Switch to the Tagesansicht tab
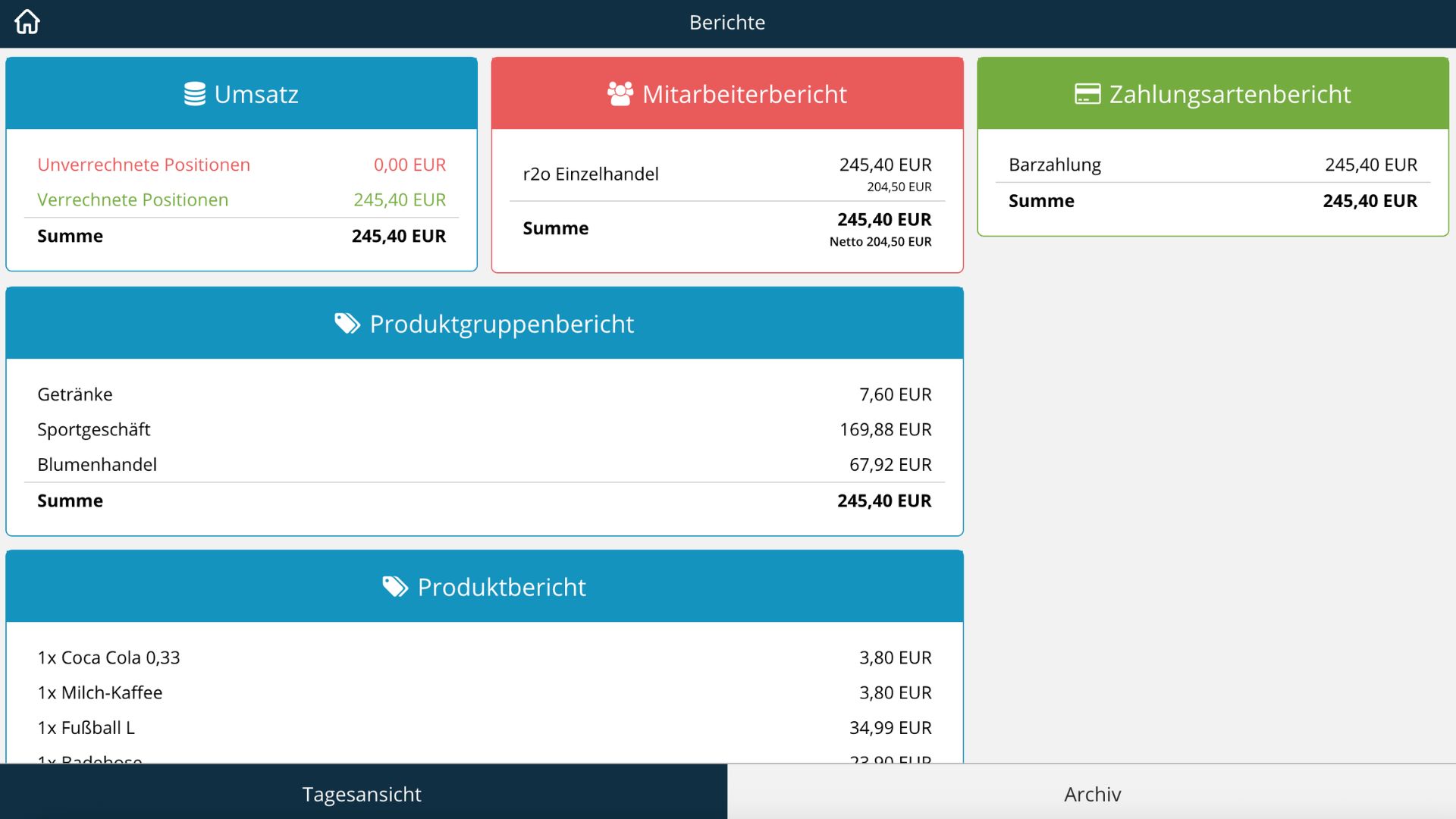 click(x=363, y=792)
